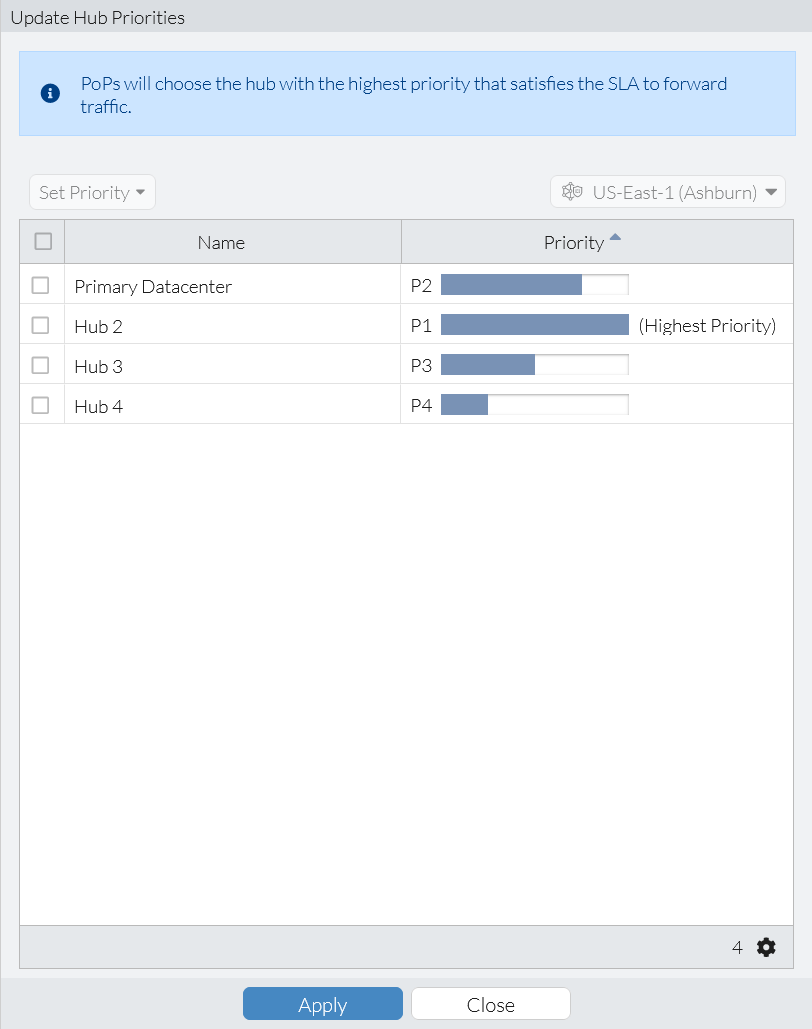Toggle the select-all checkbox in header

[42, 241]
